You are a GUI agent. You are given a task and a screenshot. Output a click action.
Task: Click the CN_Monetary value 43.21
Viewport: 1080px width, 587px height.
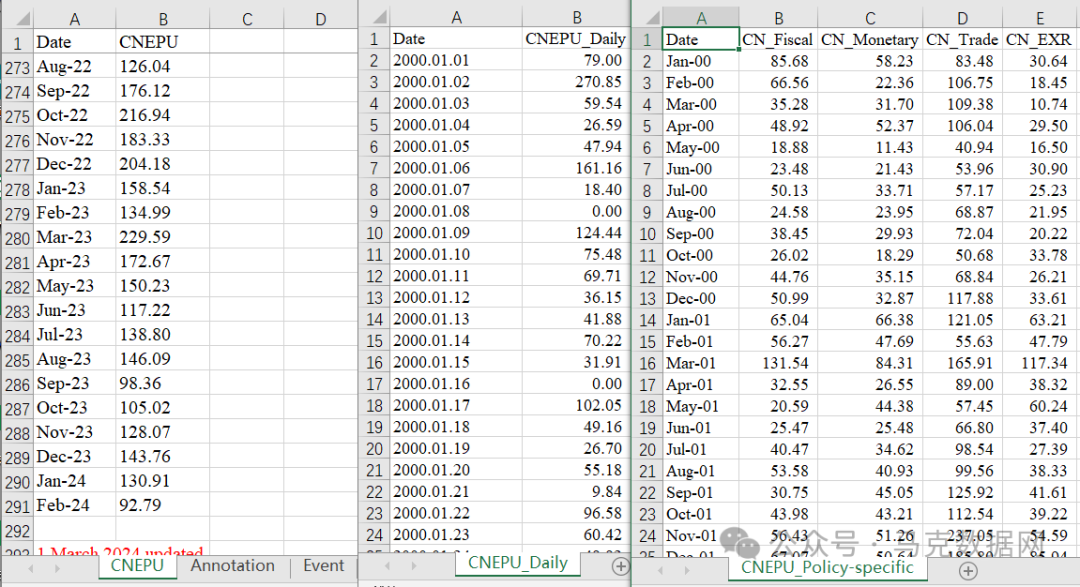[x=870, y=514]
